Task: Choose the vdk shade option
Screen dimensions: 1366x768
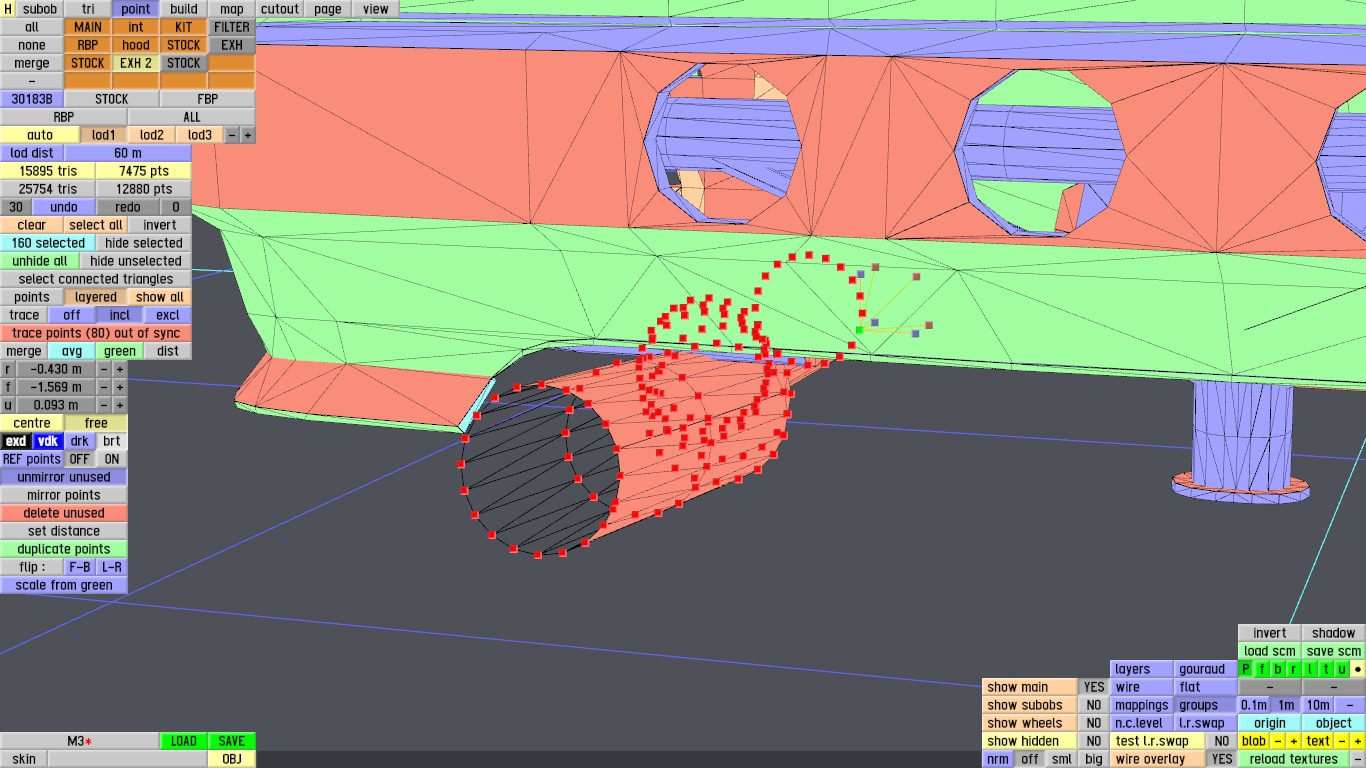Action: pyautogui.click(x=48, y=441)
